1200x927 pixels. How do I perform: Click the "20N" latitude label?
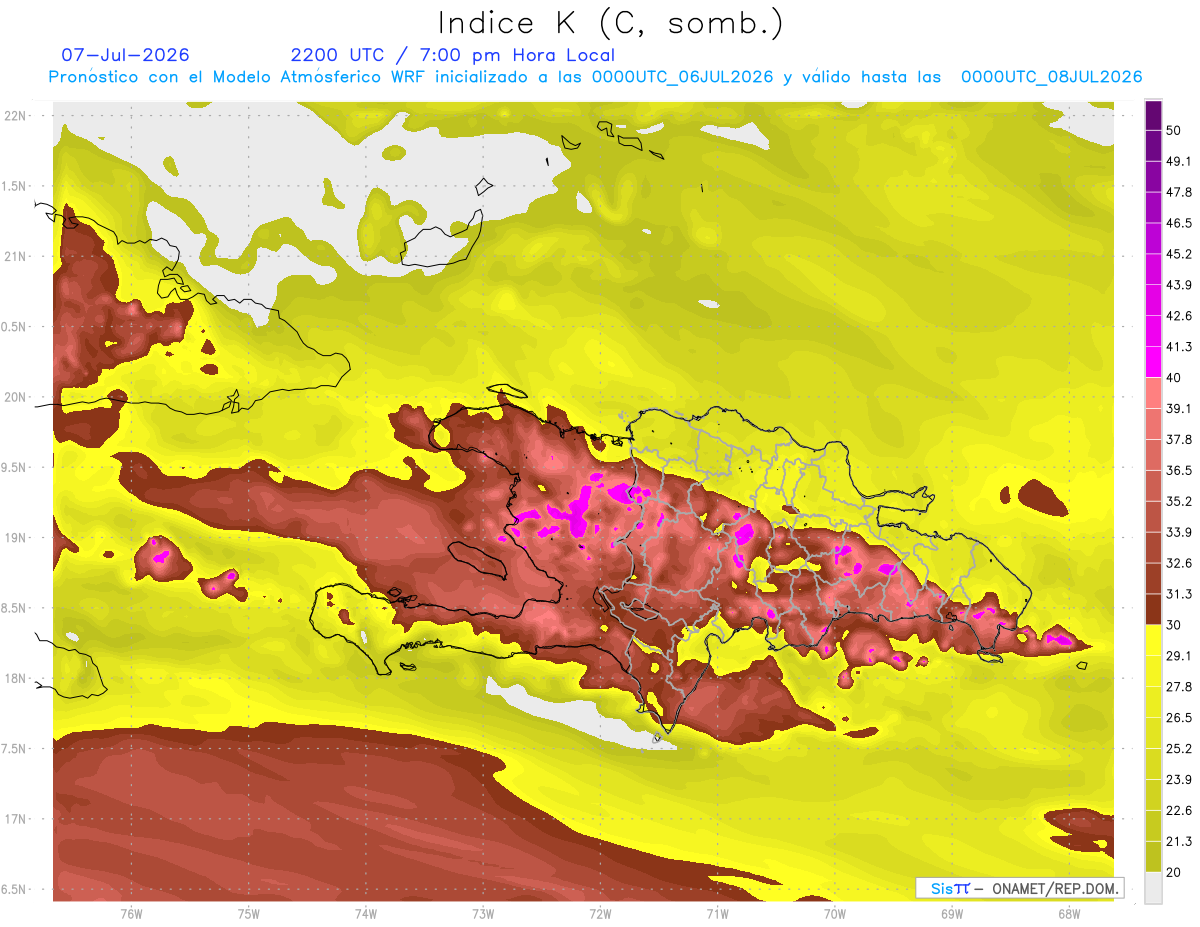click(x=15, y=397)
